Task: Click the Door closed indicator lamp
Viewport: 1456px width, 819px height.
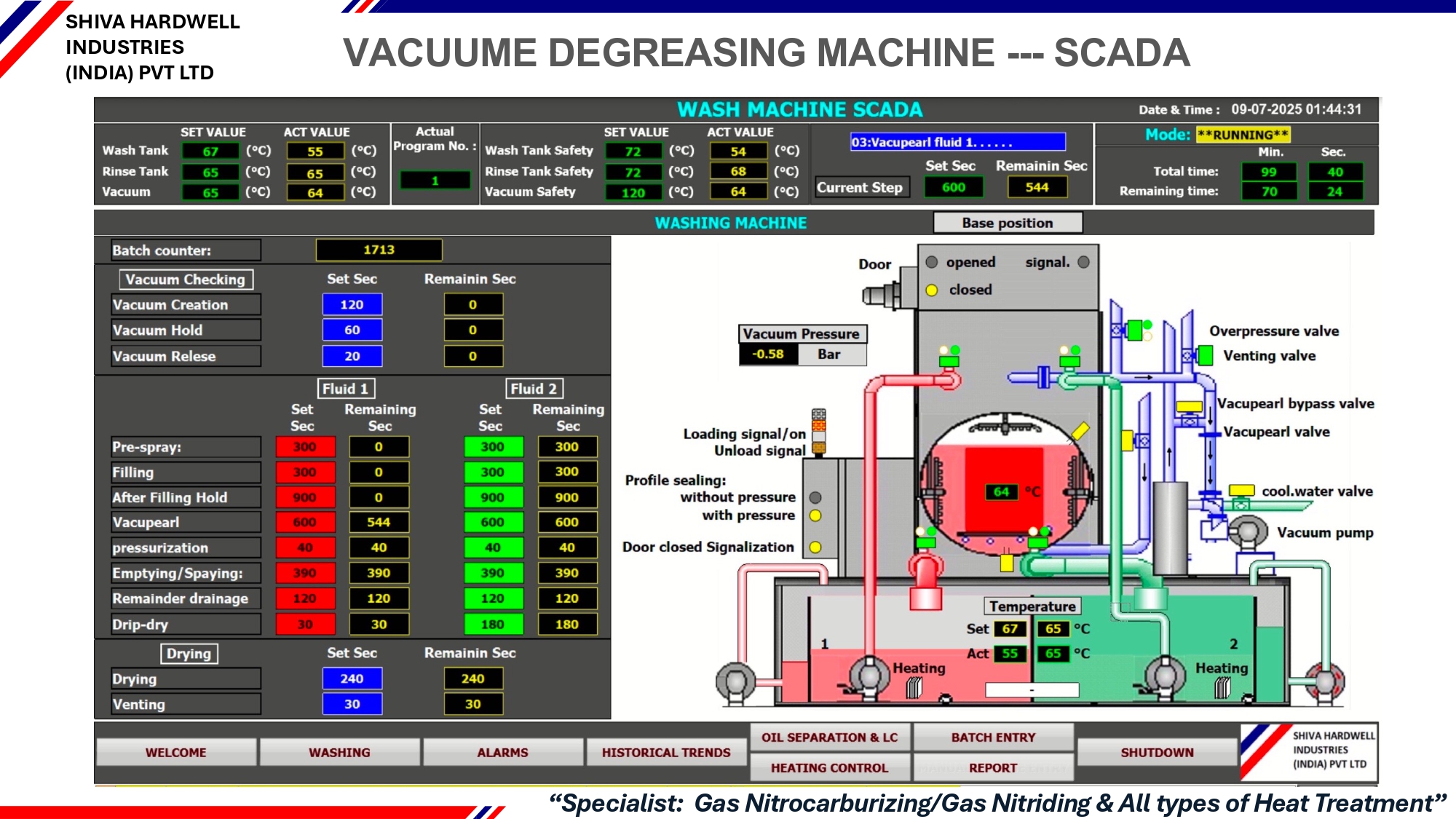Action: coord(932,290)
